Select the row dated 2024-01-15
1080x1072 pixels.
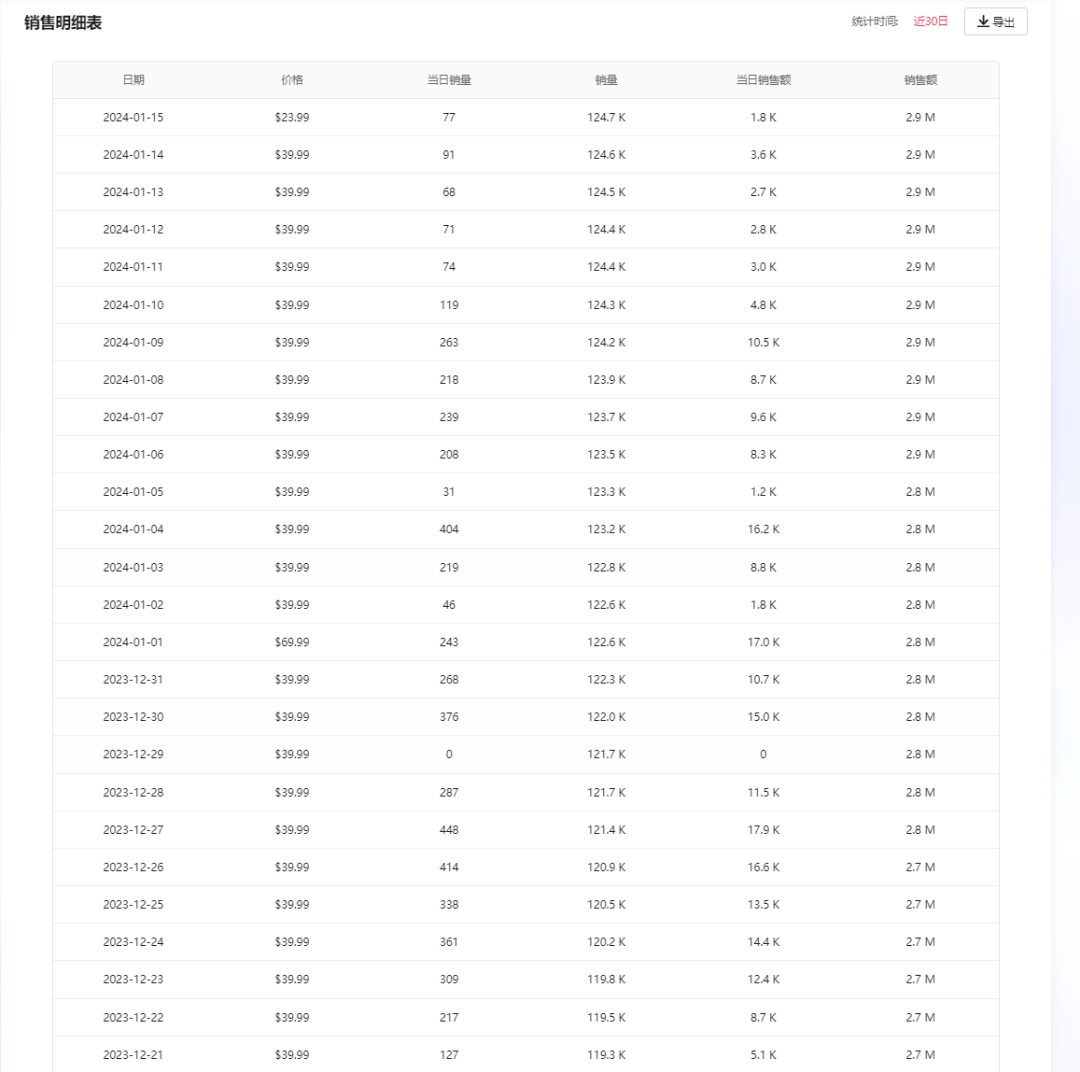tap(135, 117)
